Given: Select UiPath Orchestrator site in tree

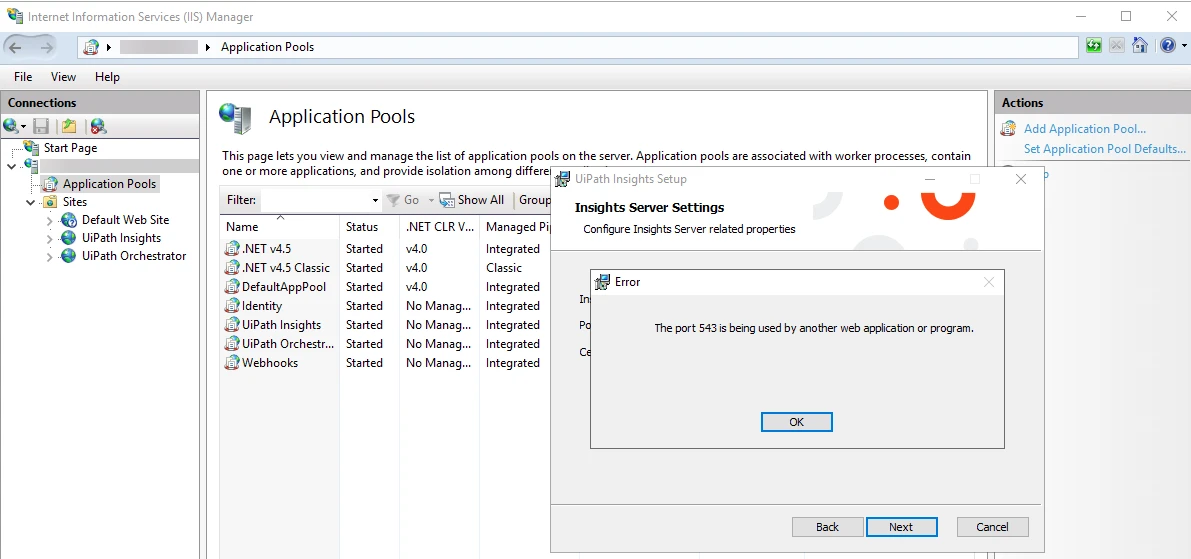Looking at the screenshot, I should tap(134, 256).
